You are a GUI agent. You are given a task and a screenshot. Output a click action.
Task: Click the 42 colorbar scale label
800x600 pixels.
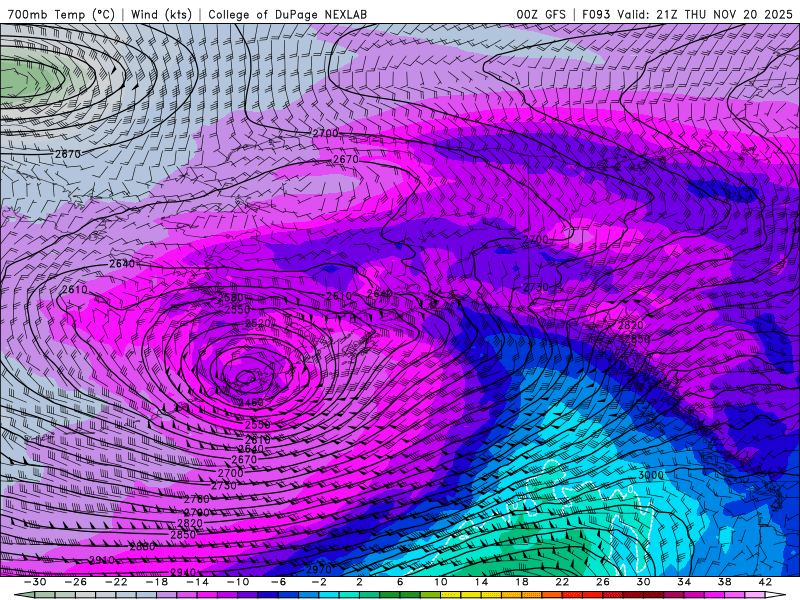765,582
